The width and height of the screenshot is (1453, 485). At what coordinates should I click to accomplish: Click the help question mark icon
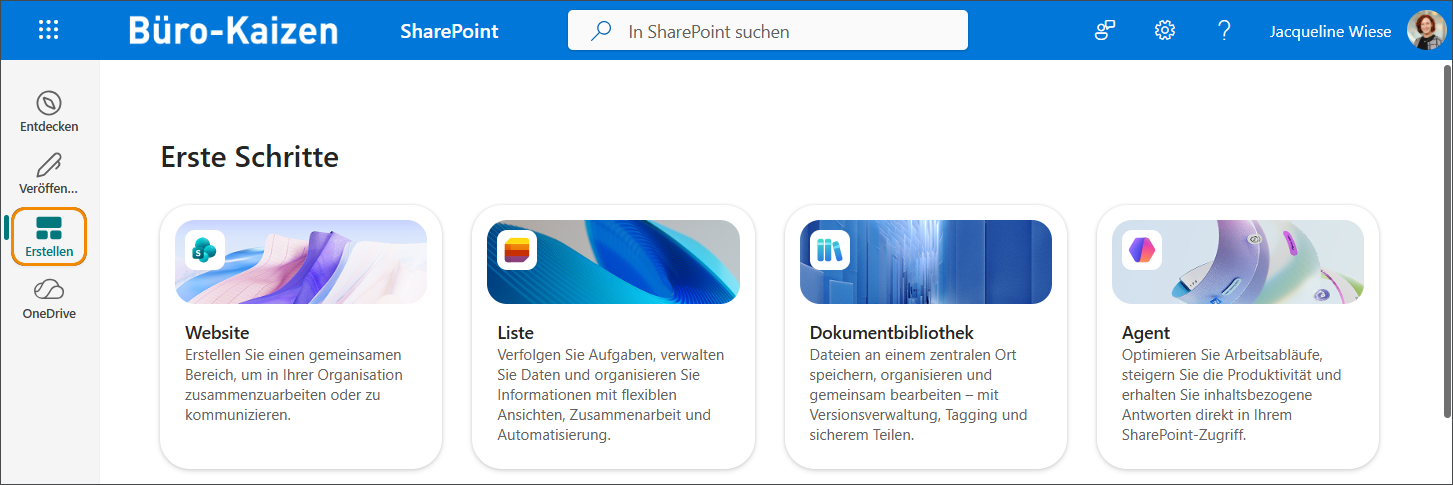[1224, 30]
